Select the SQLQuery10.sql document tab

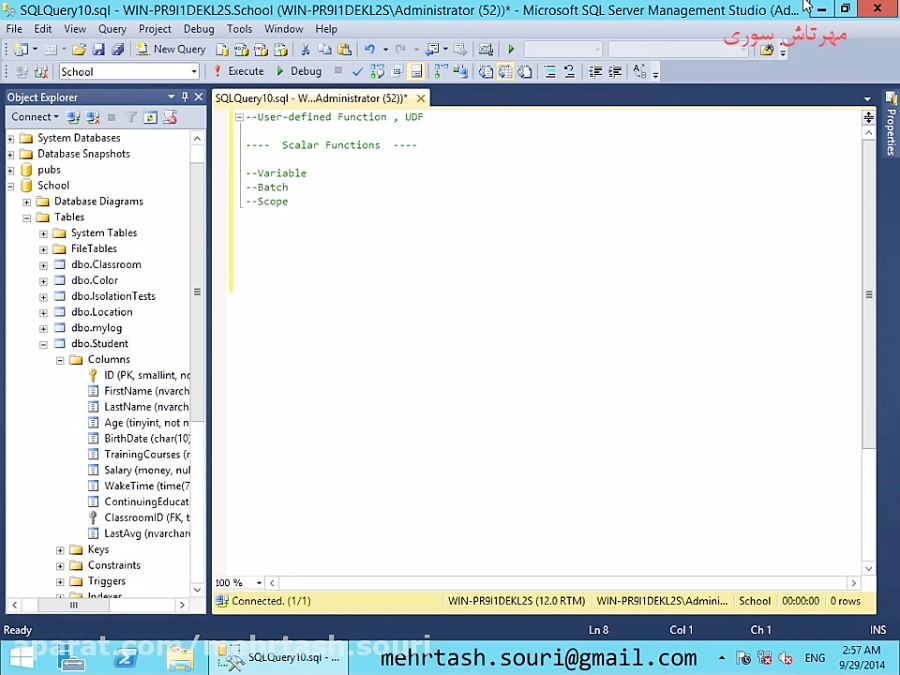click(312, 98)
